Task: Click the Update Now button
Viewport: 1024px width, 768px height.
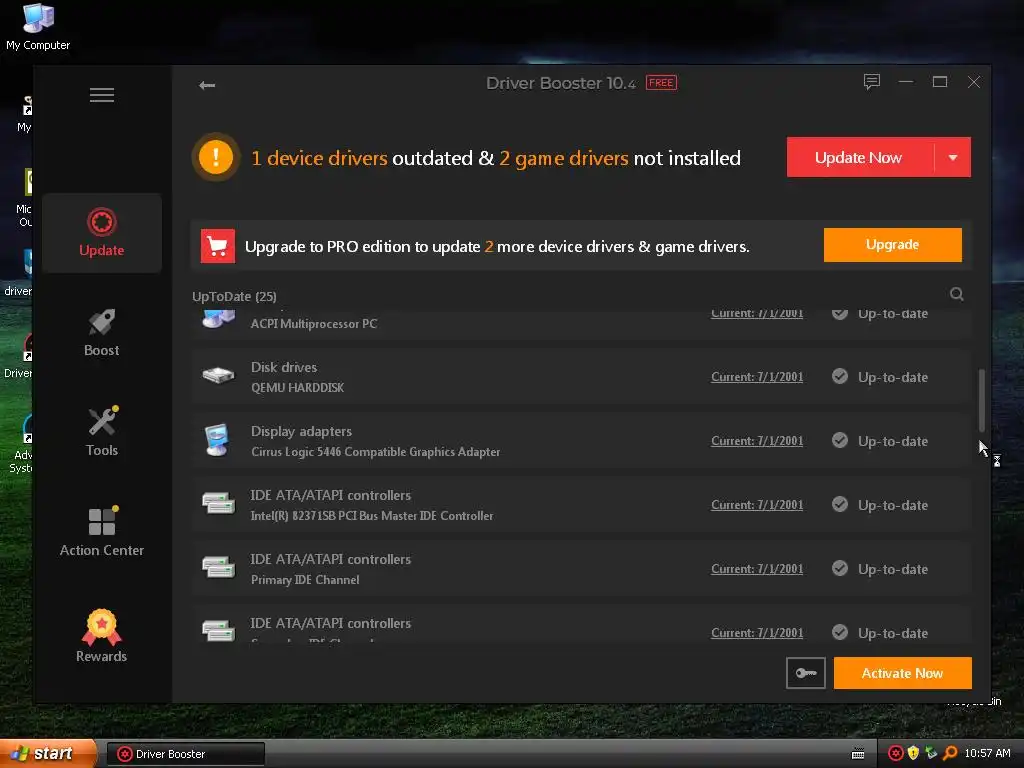Action: (x=859, y=157)
